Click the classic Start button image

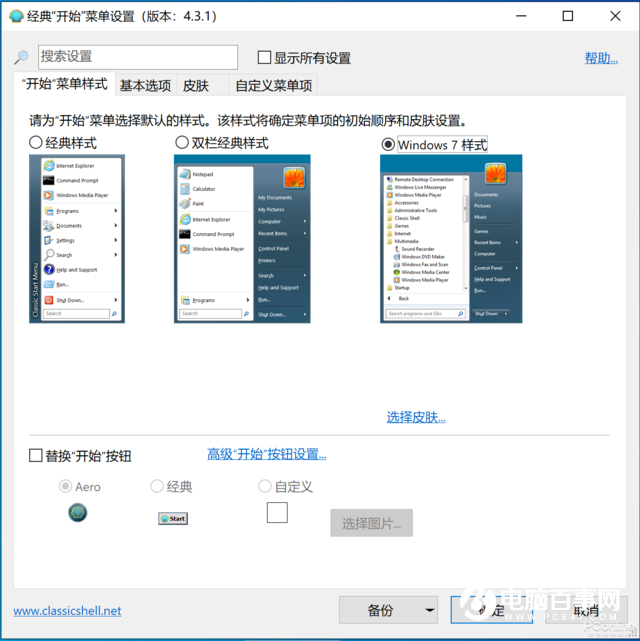click(172, 518)
